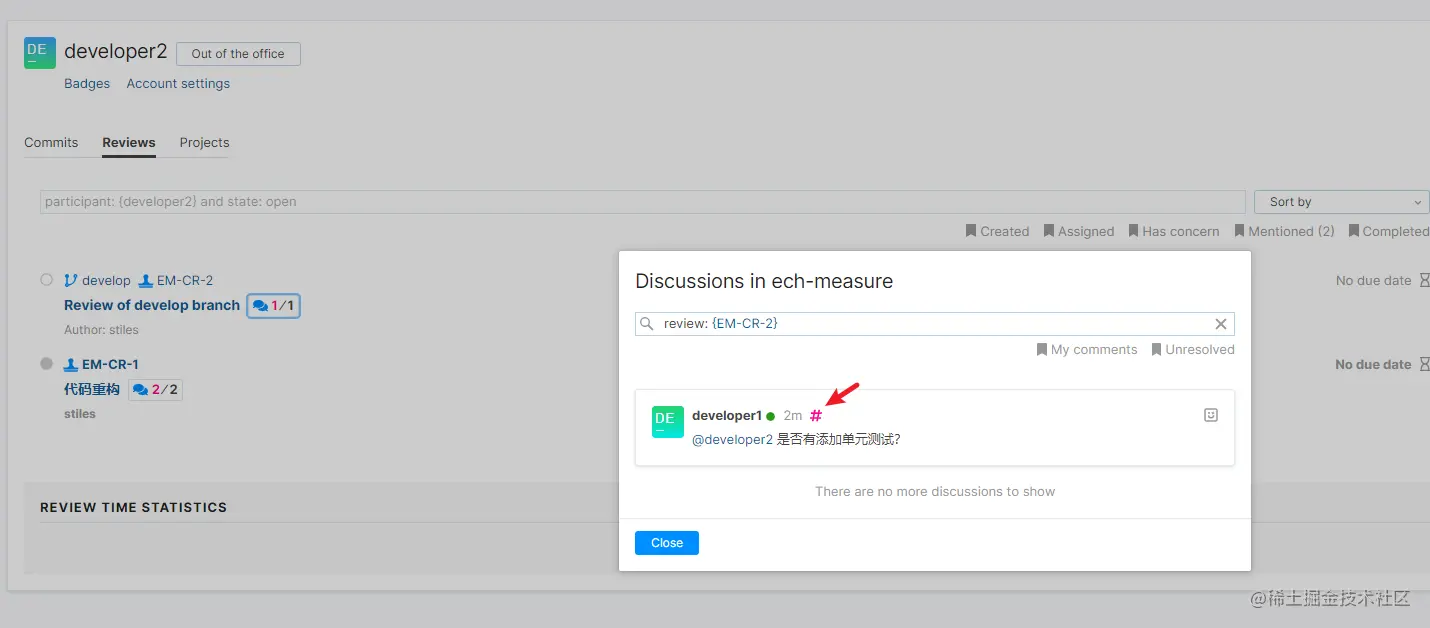The width and height of the screenshot is (1430, 628).
Task: Click the develop branch name link
Action: (106, 281)
